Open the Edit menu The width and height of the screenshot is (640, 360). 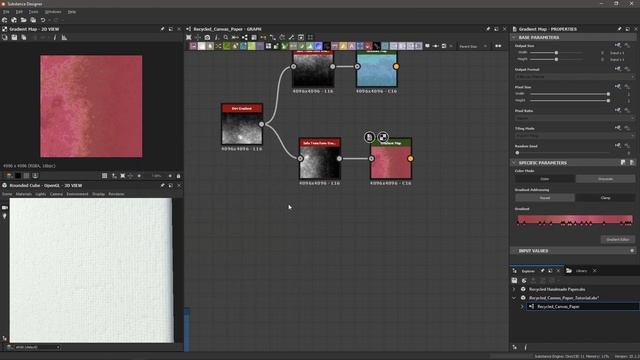pyautogui.click(x=19, y=12)
